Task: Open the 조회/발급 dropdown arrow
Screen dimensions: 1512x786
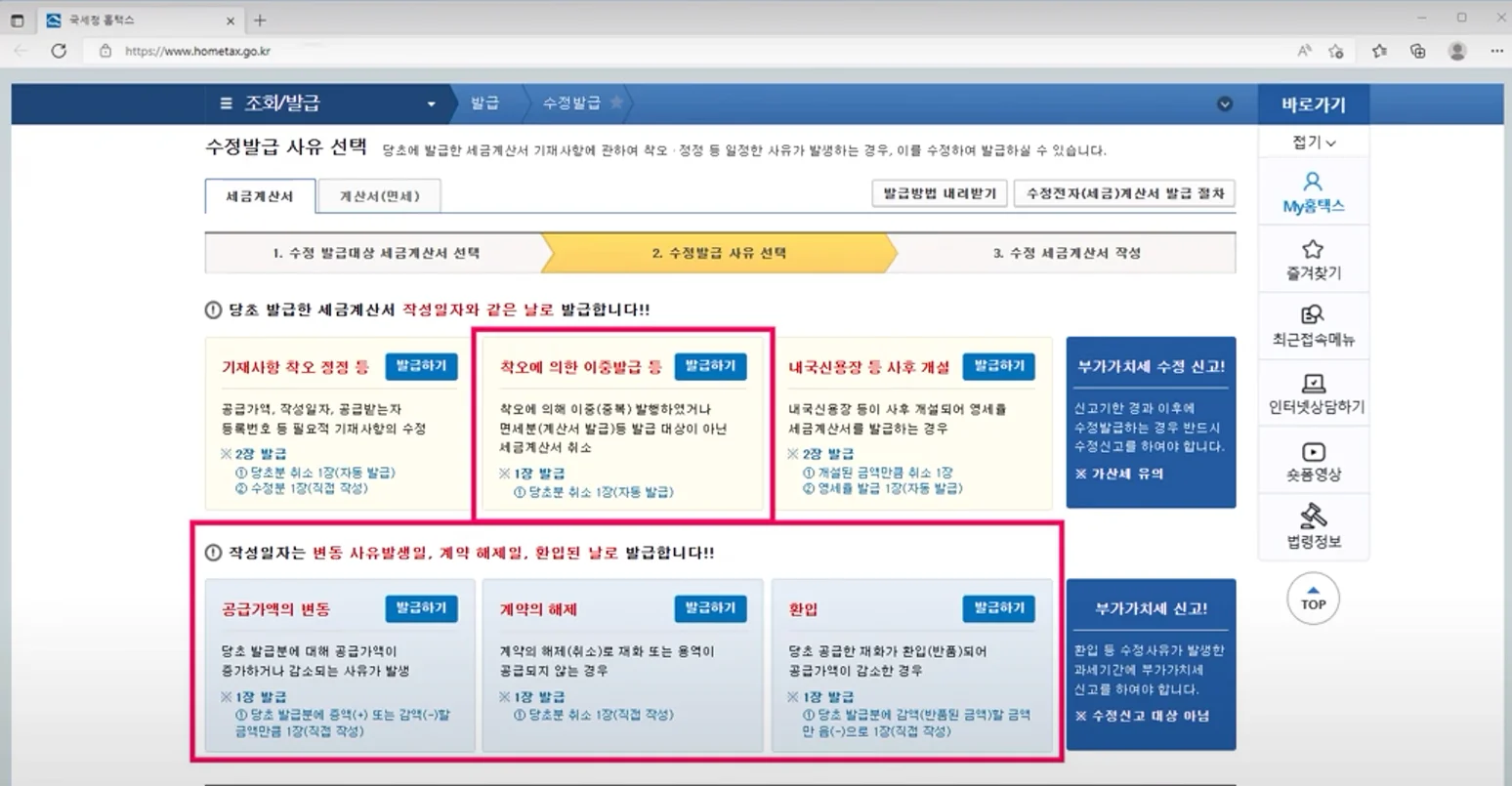Action: click(x=430, y=103)
